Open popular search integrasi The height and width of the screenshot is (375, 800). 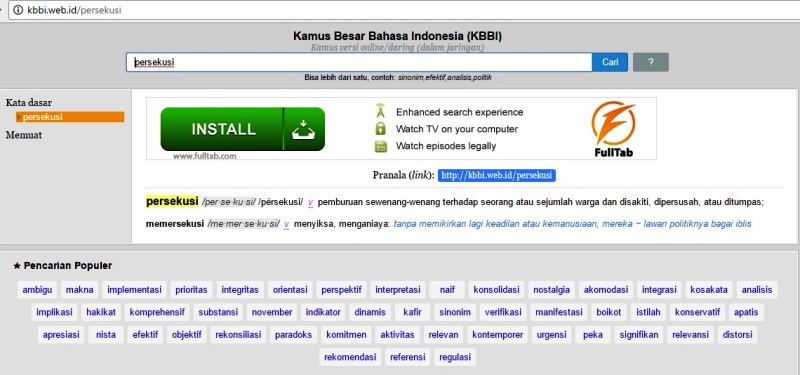click(x=659, y=290)
